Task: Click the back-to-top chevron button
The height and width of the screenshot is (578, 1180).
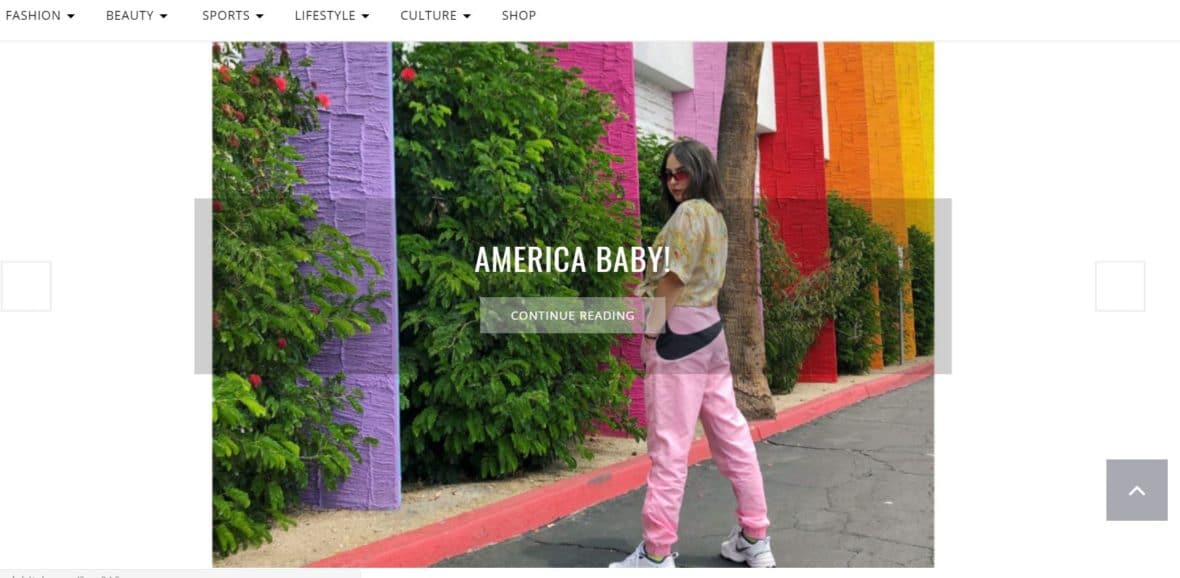Action: 1136,490
